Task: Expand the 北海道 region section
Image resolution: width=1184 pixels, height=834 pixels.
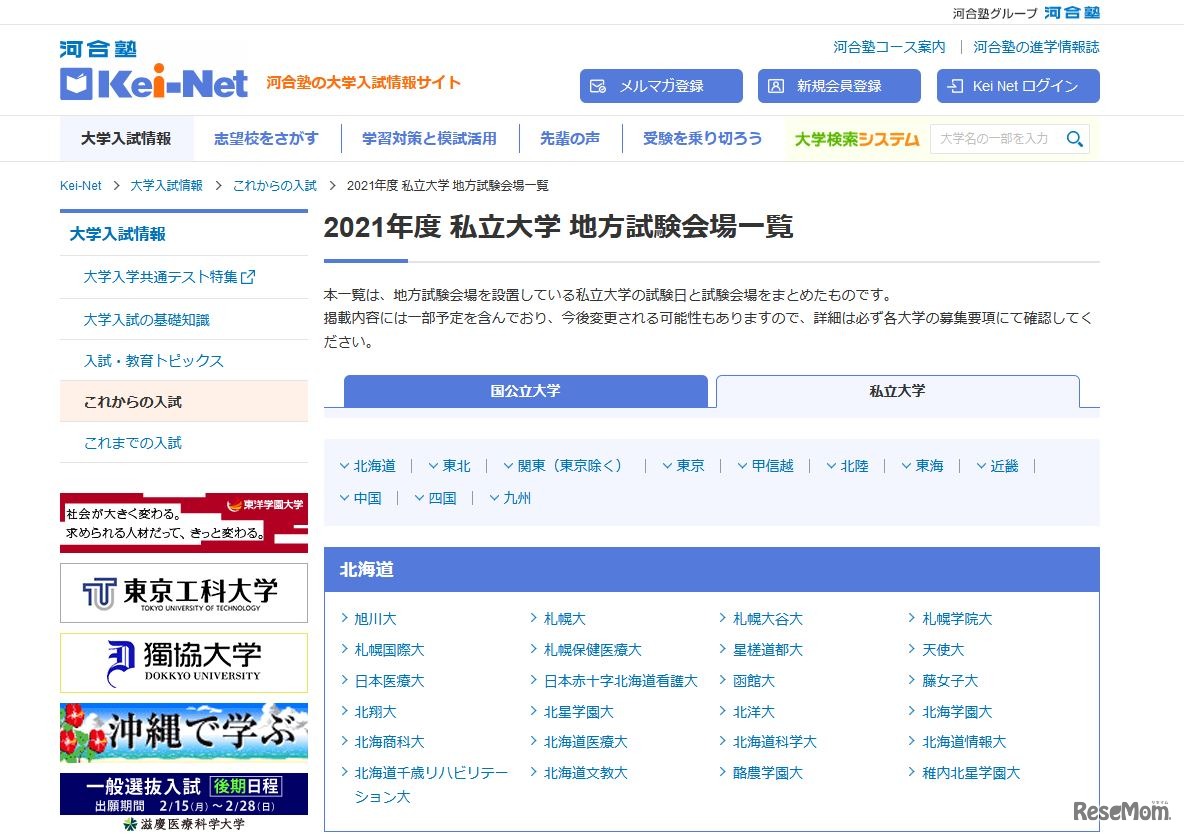Action: (371, 465)
